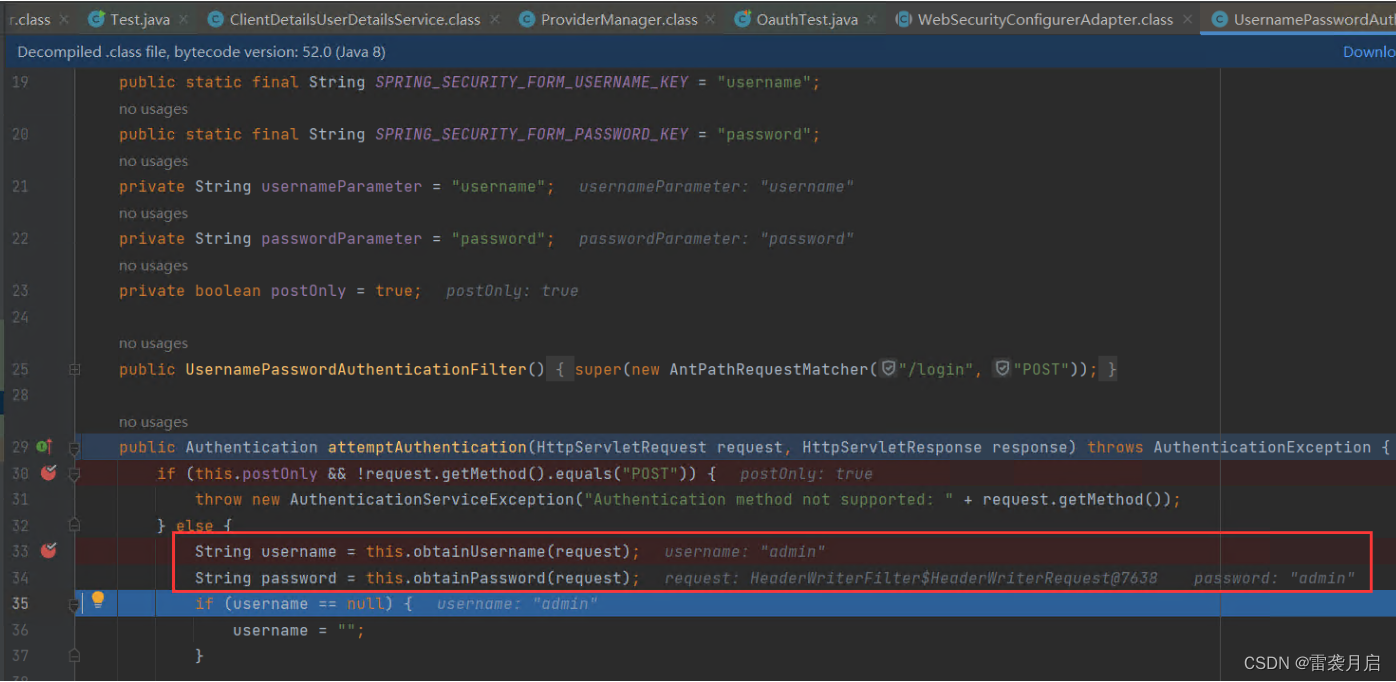Click the icon on the WebSecurityConfigurerAdapter.class tab
Viewport: 1396px width, 682px height.
[x=904, y=18]
